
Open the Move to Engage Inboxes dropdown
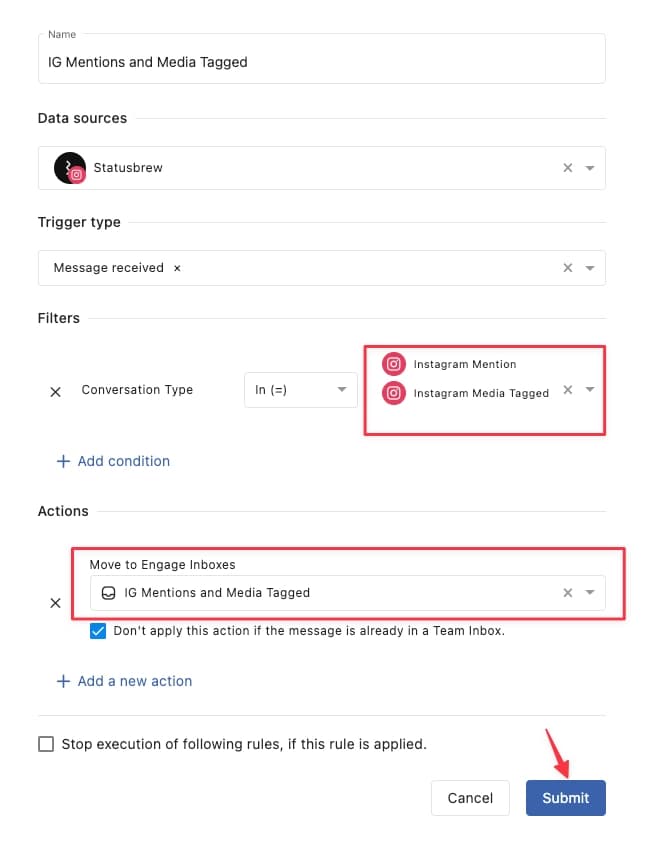tap(590, 592)
